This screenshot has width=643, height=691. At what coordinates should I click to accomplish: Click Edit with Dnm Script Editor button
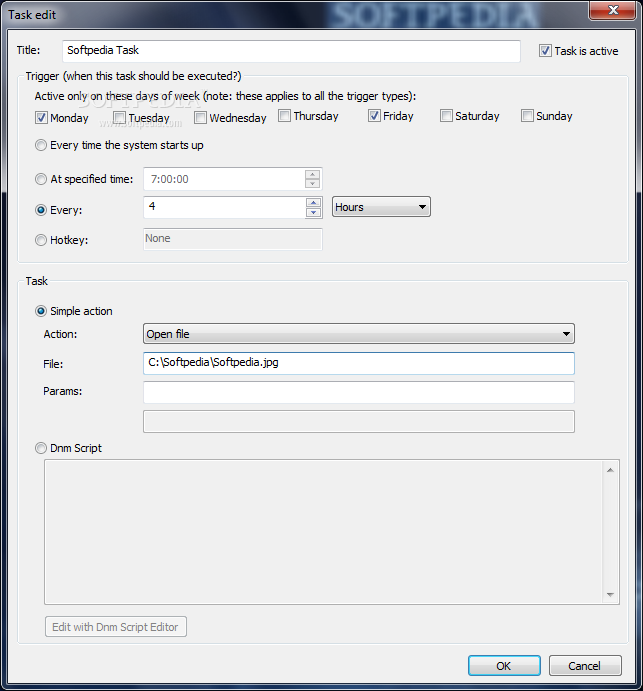(x=115, y=627)
